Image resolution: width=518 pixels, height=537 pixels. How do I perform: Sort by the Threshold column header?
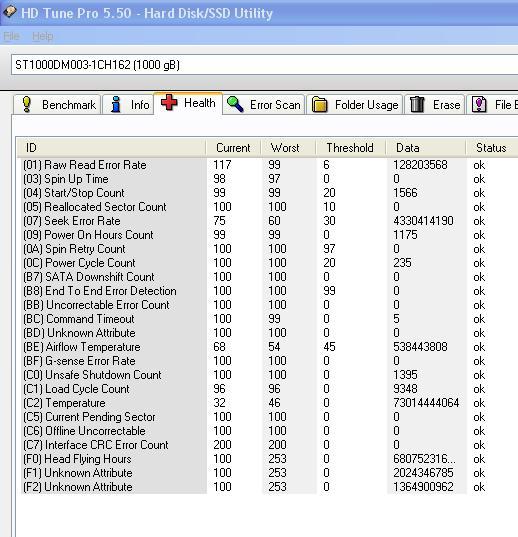tap(350, 148)
